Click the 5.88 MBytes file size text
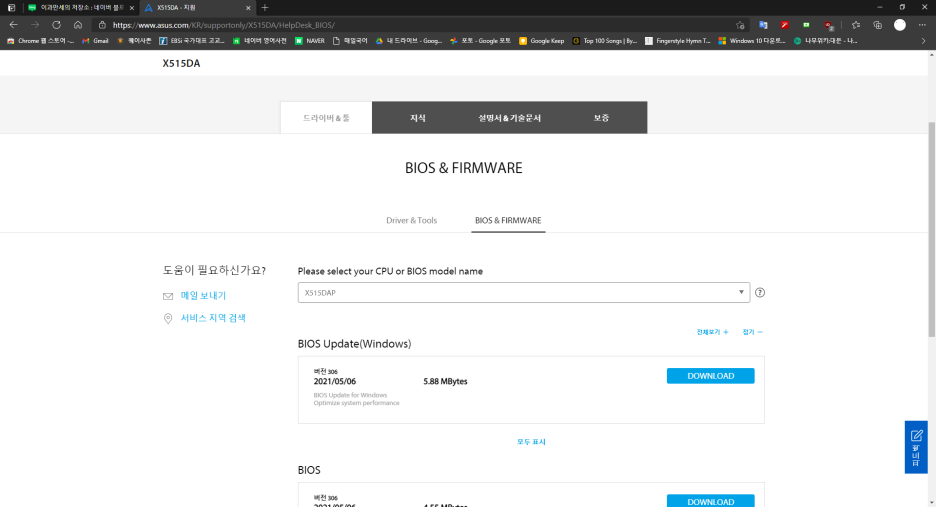This screenshot has height=507, width=936. pos(445,382)
